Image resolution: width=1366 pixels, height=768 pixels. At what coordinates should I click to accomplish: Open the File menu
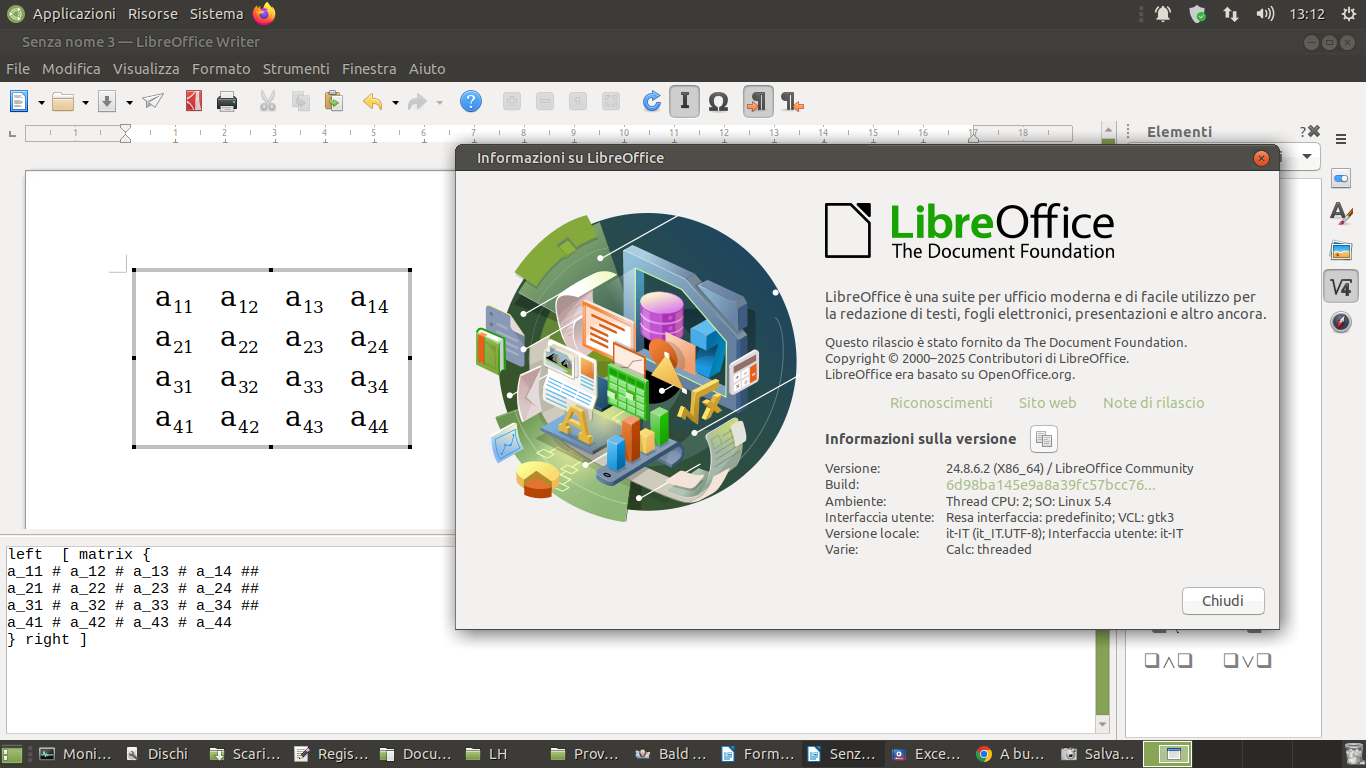(x=18, y=69)
